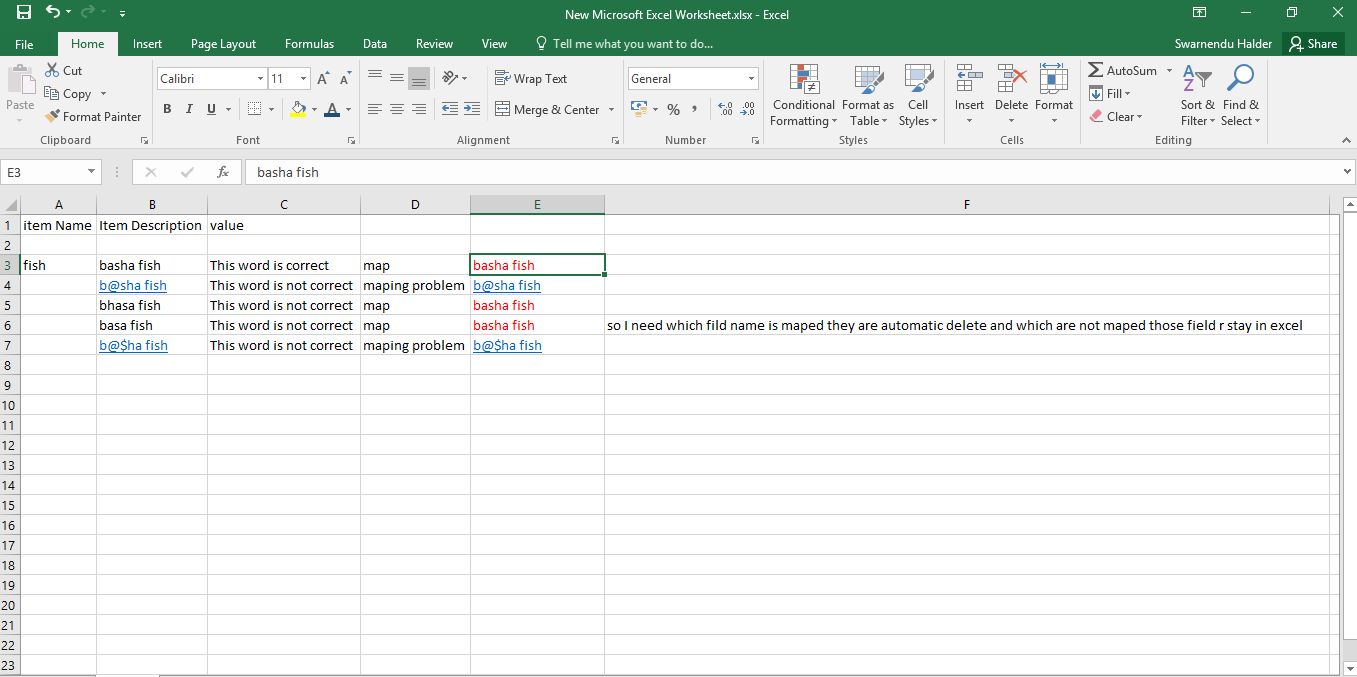Screen dimensions: 1357x677
Task: Toggle Wrap Text for the cell
Action: (531, 79)
